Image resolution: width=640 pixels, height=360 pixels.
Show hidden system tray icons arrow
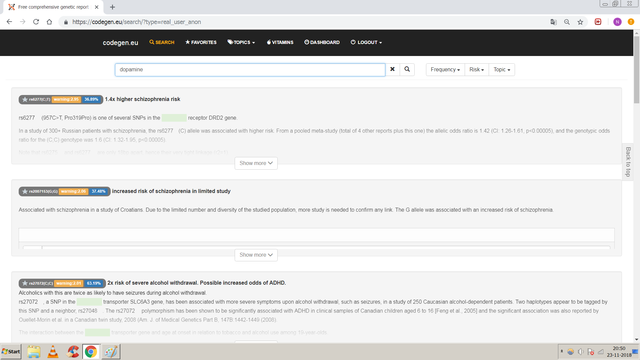pos(562,351)
